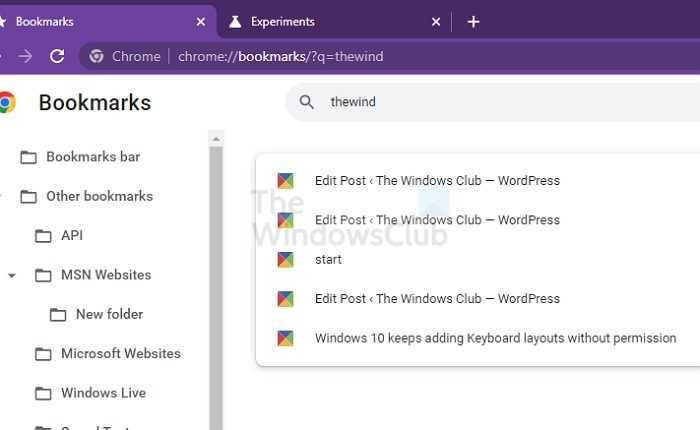Select New folder in the tree
This screenshot has width=700, height=430.
click(109, 314)
